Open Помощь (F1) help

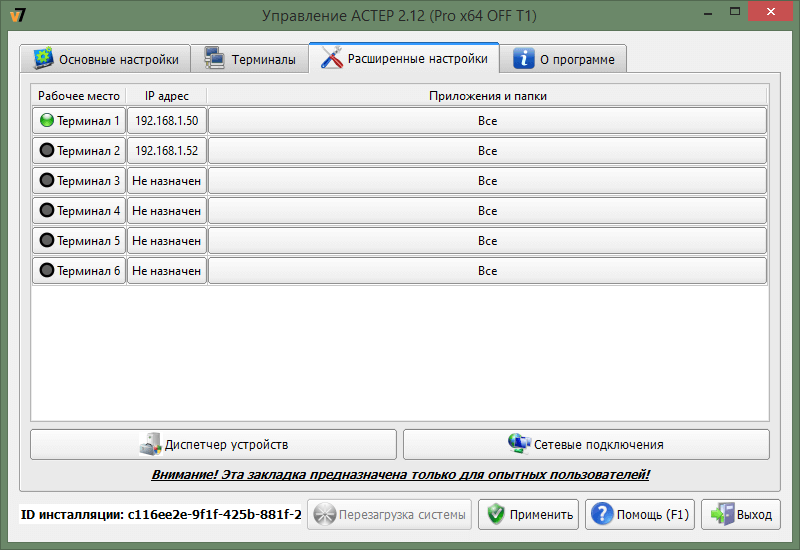tap(640, 514)
